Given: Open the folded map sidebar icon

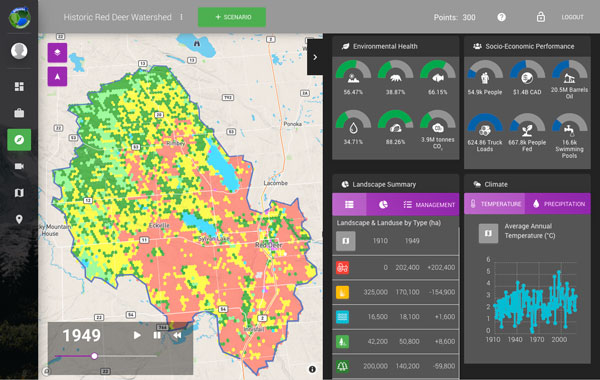Looking at the screenshot, I should (x=19, y=193).
